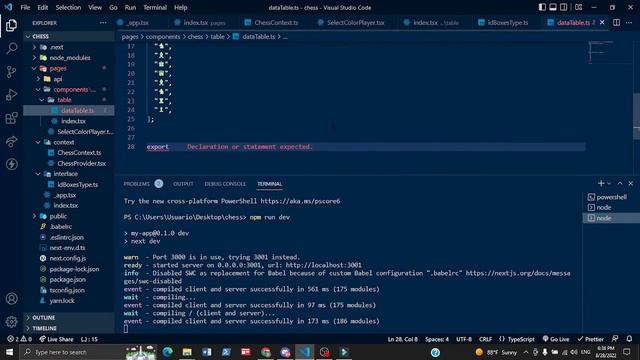Screen dimensions: 640x360
Task: Toggle secondary side bar layout icon
Action: click(563, 7)
